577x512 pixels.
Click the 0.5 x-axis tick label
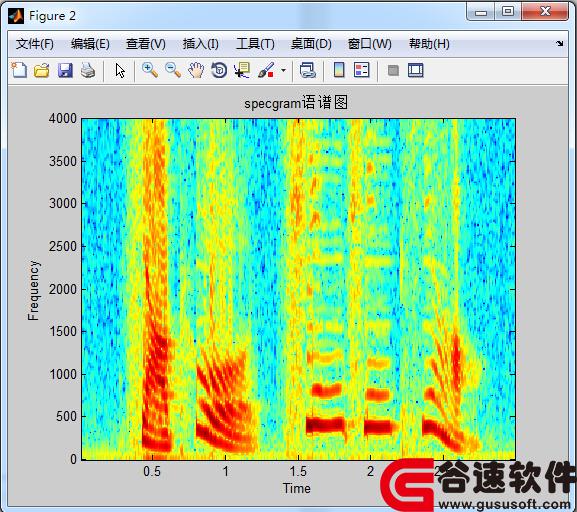(152, 472)
